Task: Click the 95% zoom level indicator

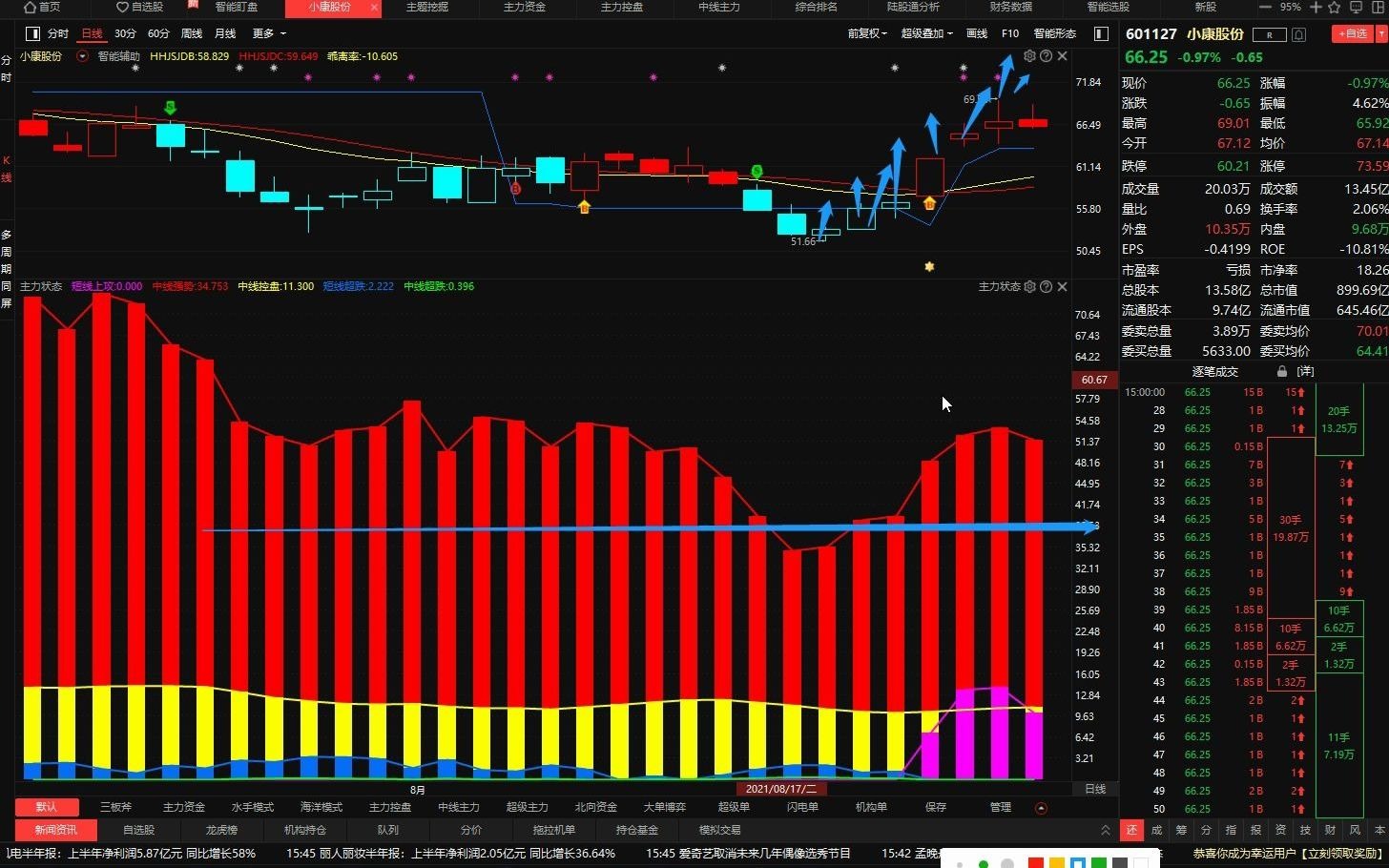Action: (x=1290, y=7)
